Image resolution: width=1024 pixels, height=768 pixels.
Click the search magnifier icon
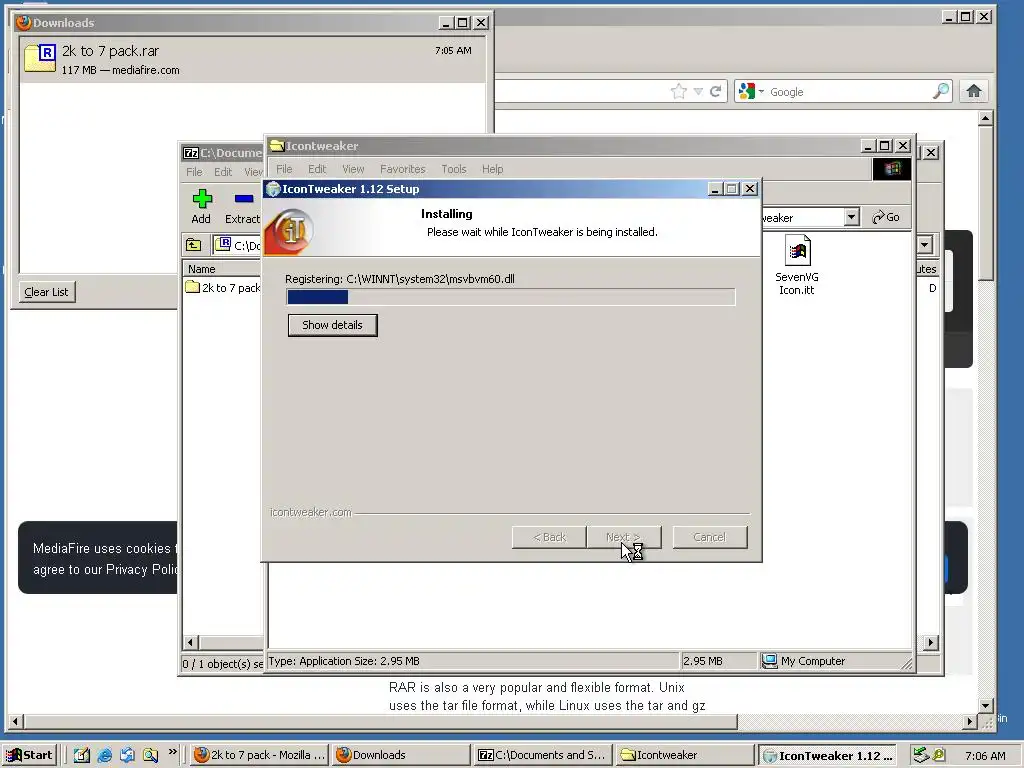click(x=940, y=91)
